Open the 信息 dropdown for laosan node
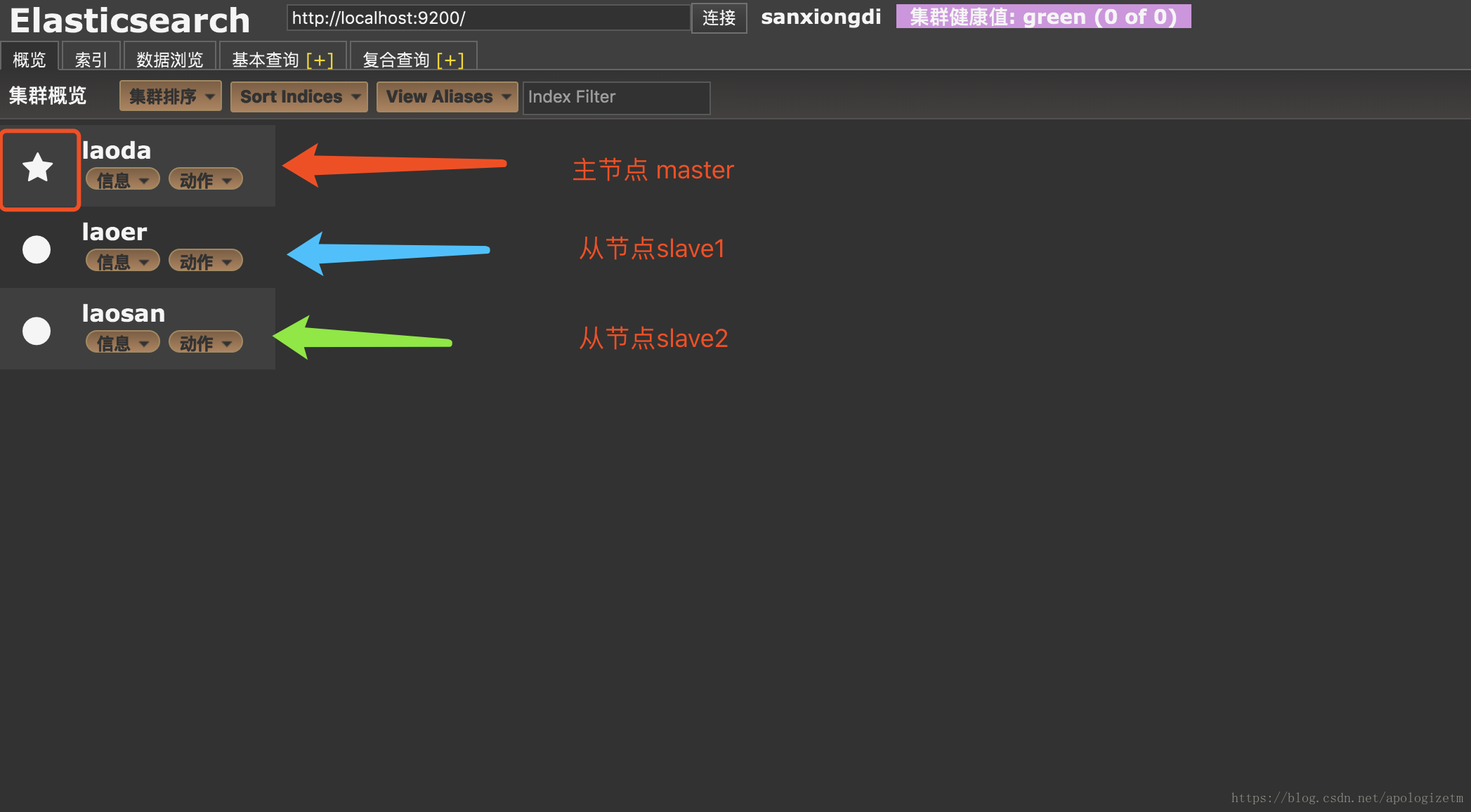 123,343
